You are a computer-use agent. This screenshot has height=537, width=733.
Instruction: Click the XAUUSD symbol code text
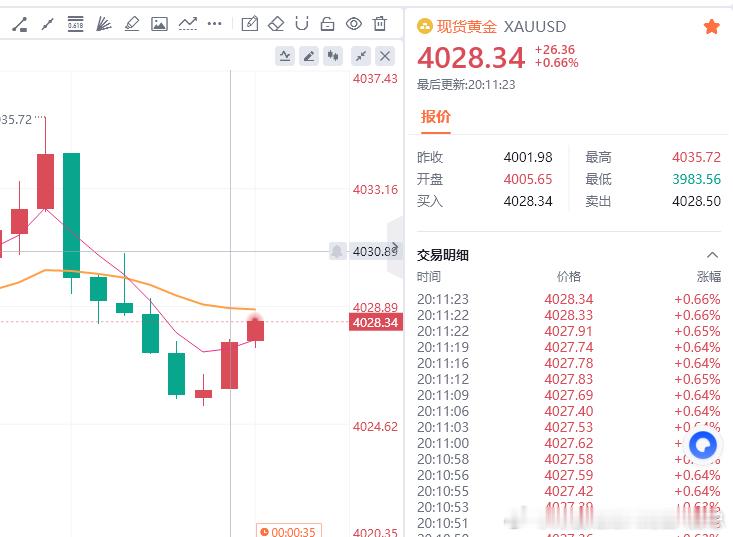tap(535, 27)
